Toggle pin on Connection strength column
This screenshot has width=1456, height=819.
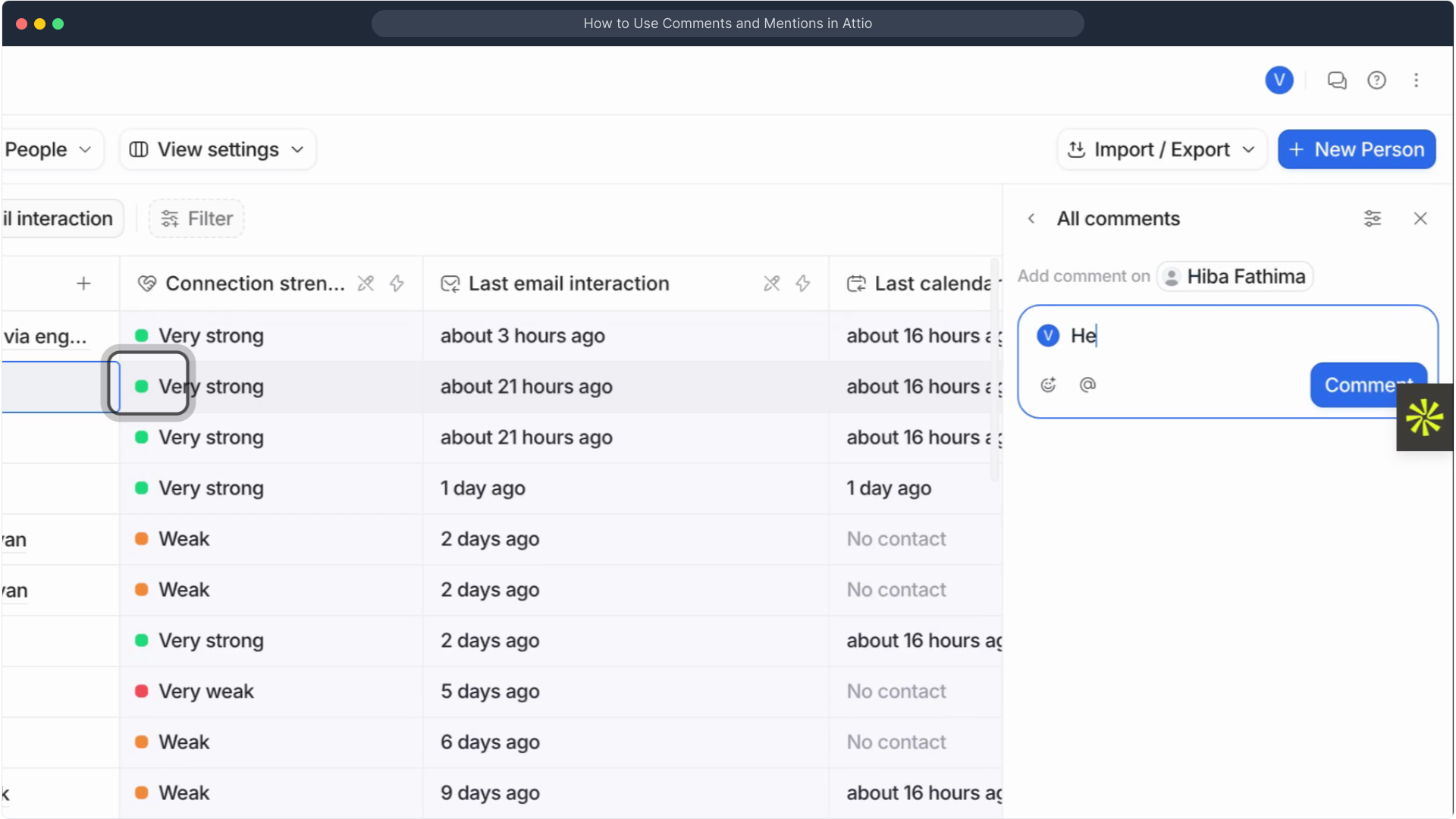(366, 284)
